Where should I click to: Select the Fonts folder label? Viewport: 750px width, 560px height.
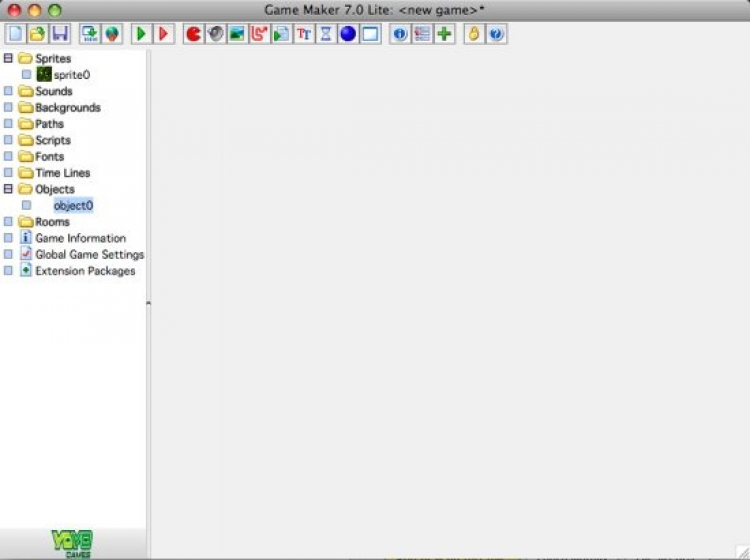[49, 156]
